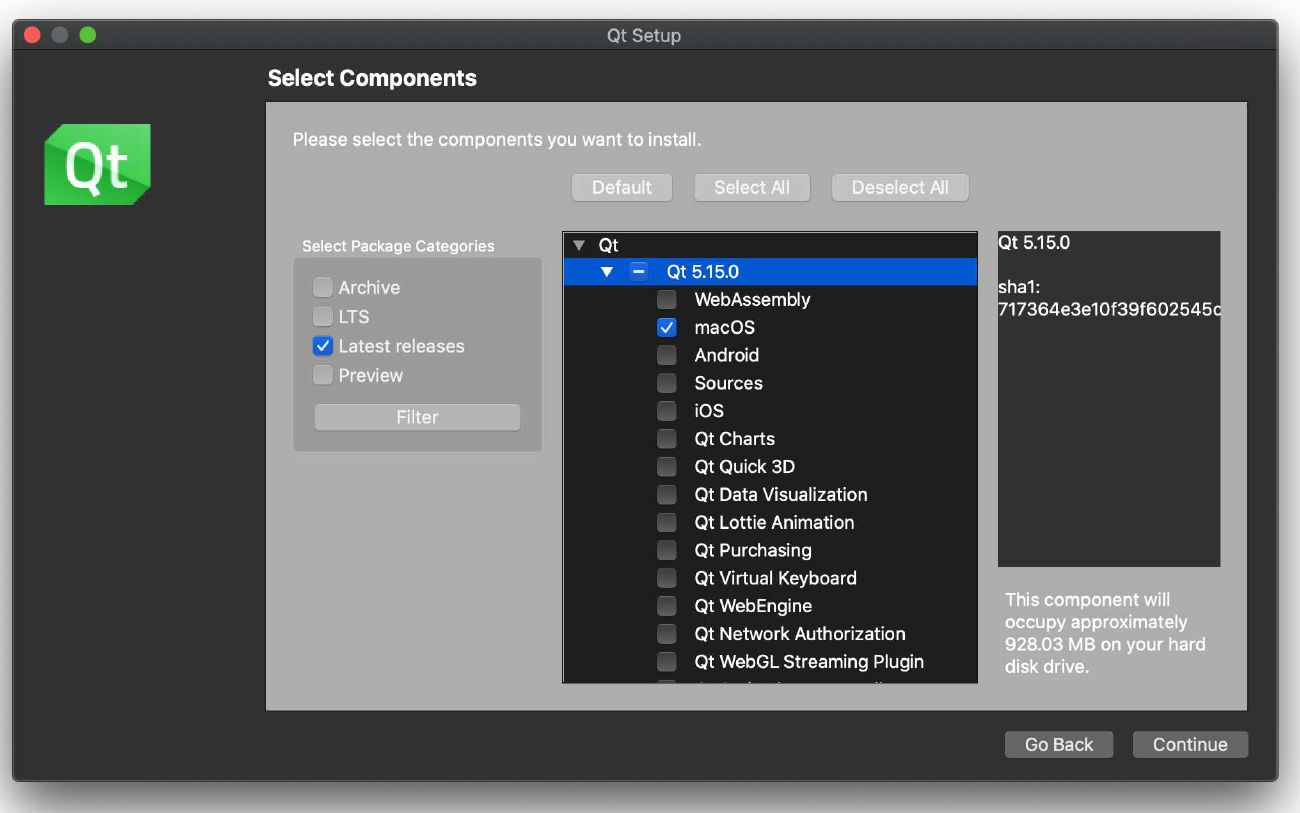Enable the Preview category checkbox
Viewport: 1300px width, 813px height.
point(322,375)
